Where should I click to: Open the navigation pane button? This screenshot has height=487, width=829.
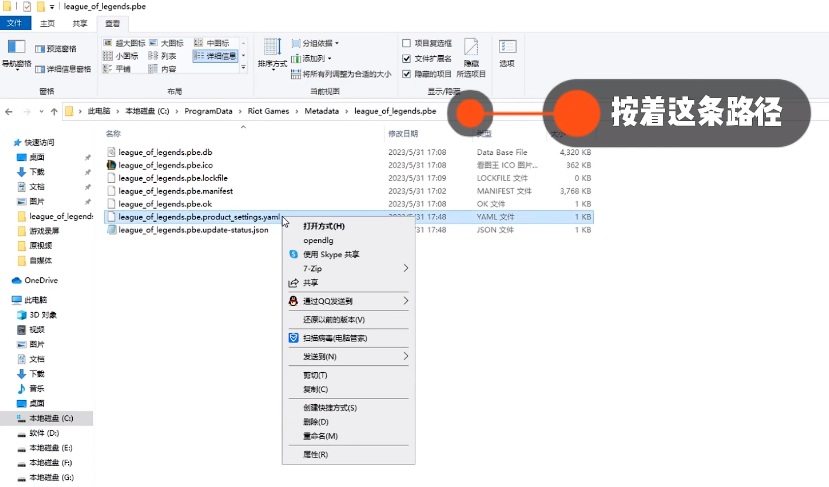pos(16,54)
